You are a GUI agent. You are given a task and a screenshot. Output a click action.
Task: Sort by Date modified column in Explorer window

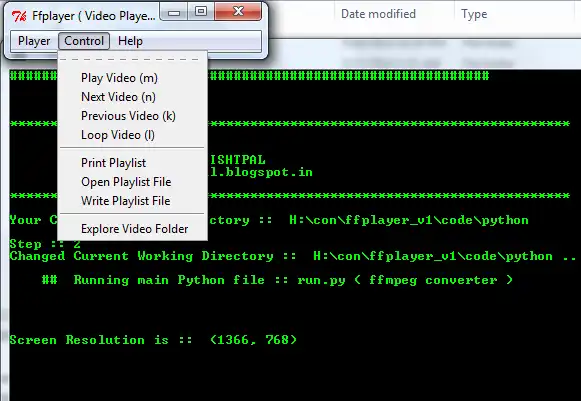point(378,14)
